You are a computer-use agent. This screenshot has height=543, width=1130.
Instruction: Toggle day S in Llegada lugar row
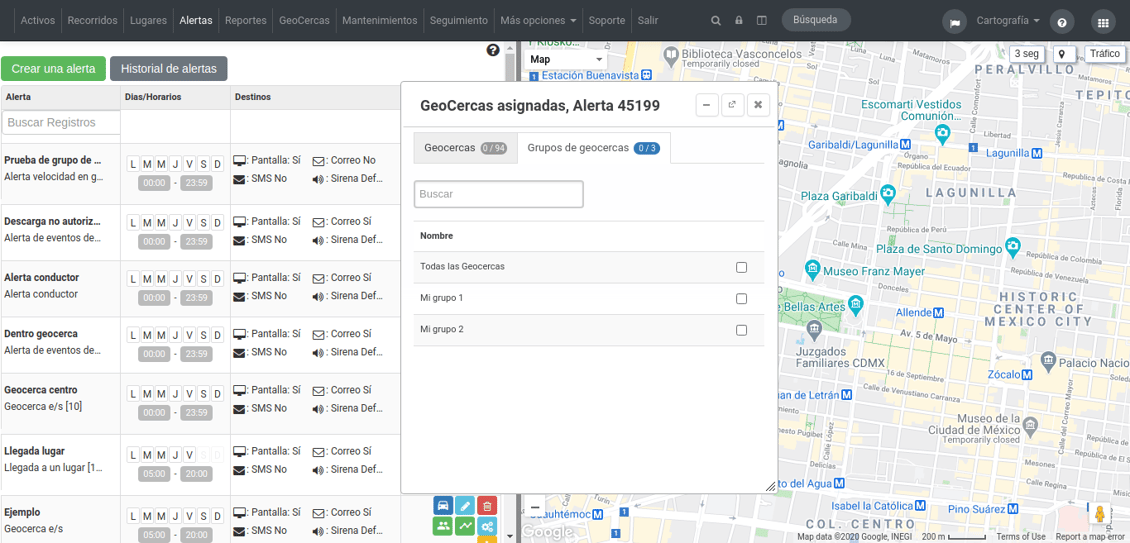pyautogui.click(x=203, y=455)
